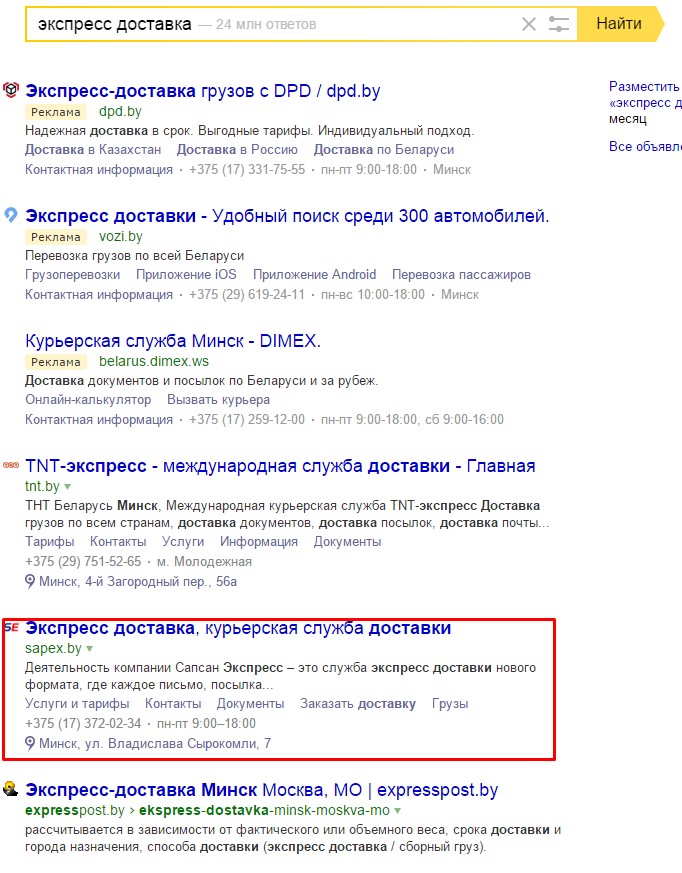
Task: Open Документы sitelink under TNT result
Action: click(347, 542)
